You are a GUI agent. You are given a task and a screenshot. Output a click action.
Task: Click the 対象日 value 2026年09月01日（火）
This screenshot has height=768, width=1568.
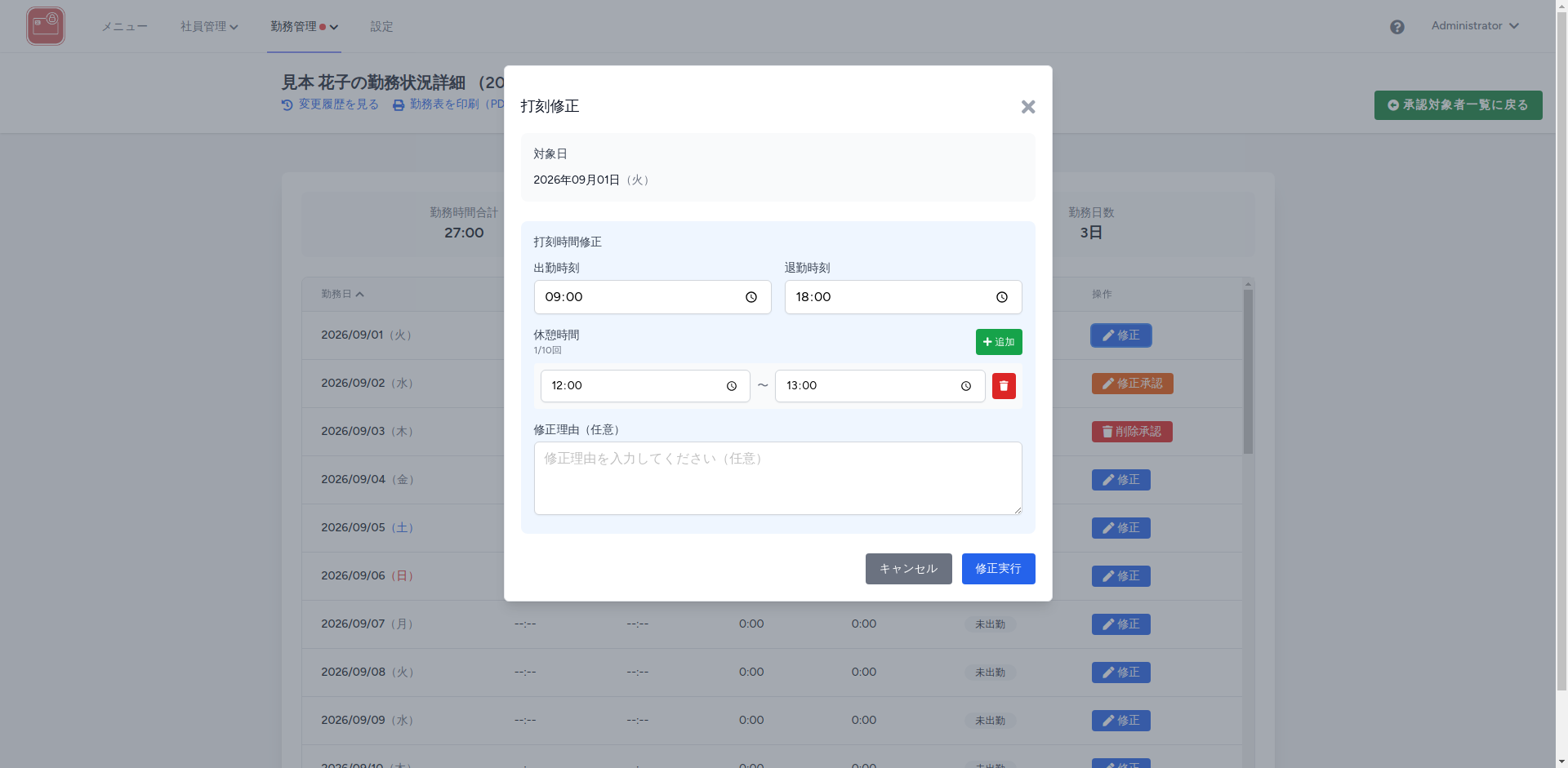(x=594, y=180)
